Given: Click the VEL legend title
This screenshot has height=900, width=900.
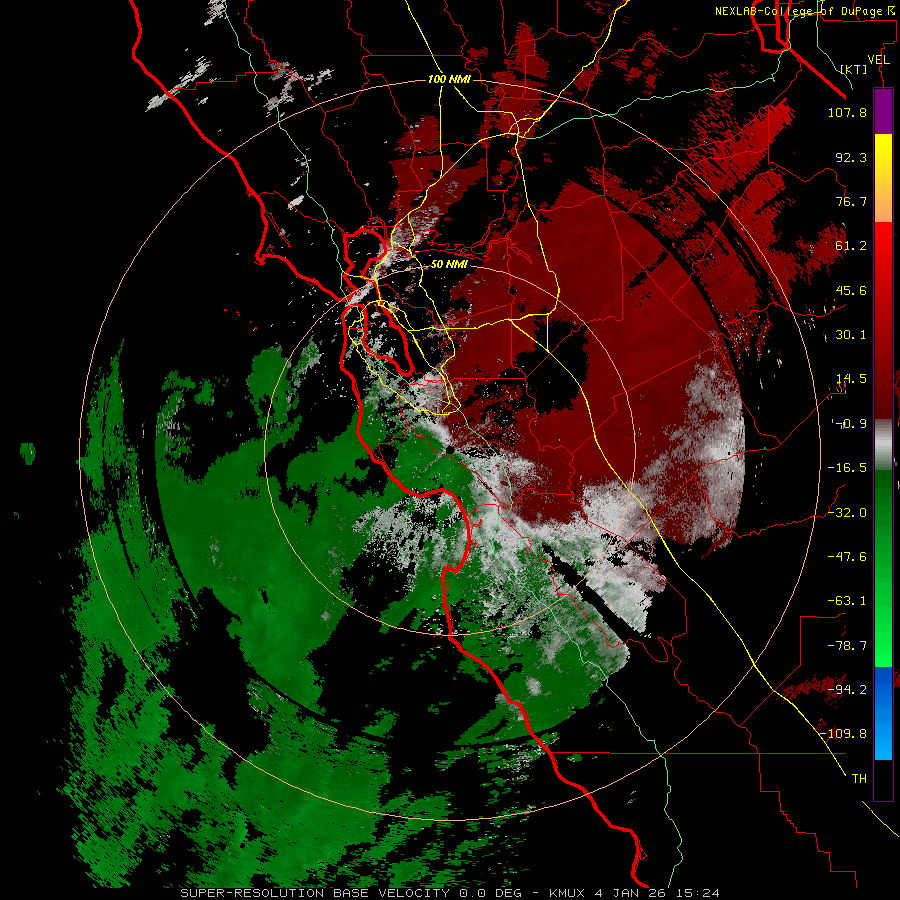Looking at the screenshot, I should tap(878, 59).
